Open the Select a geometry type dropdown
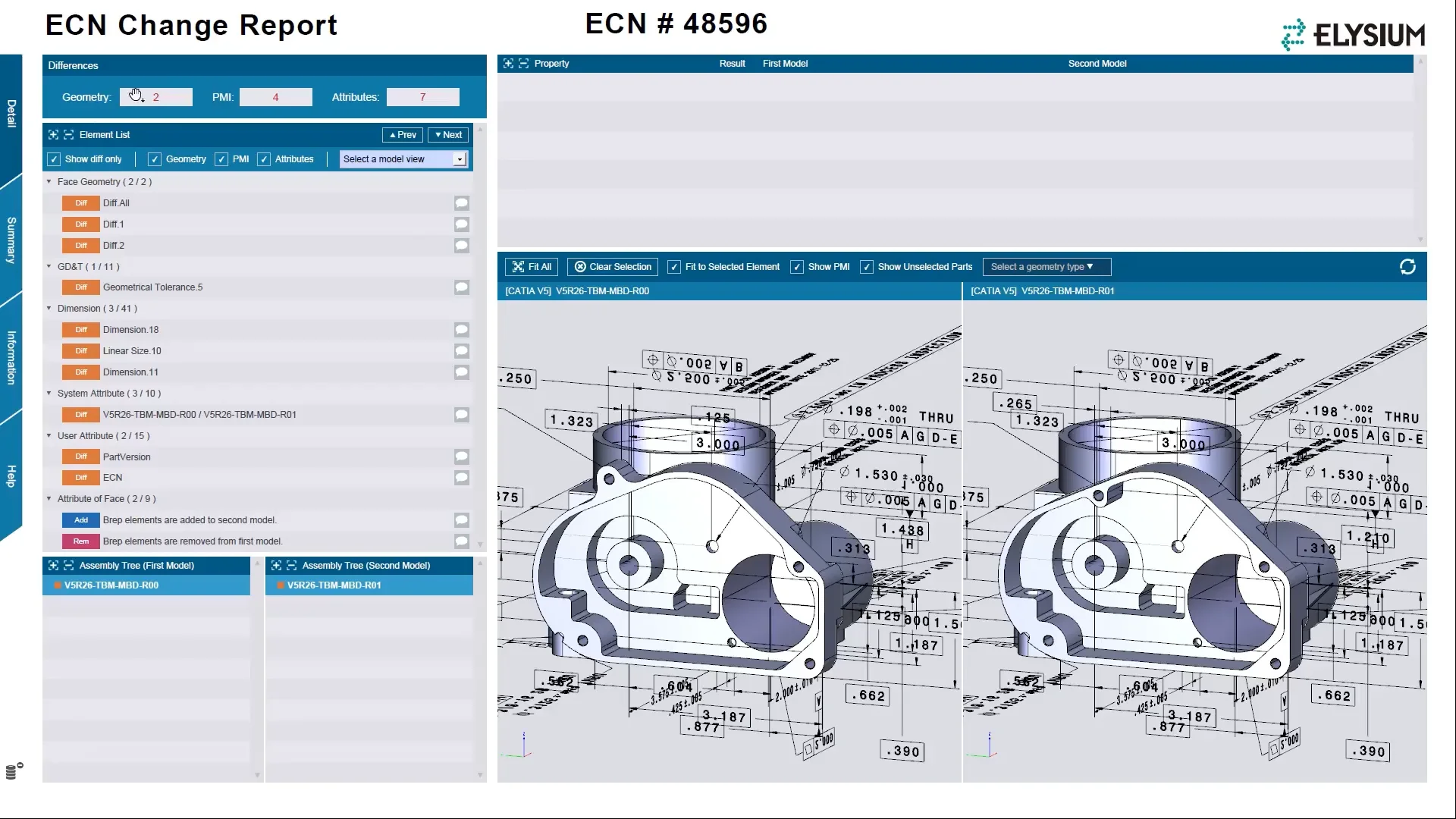Viewport: 1456px width, 819px height. point(1046,267)
